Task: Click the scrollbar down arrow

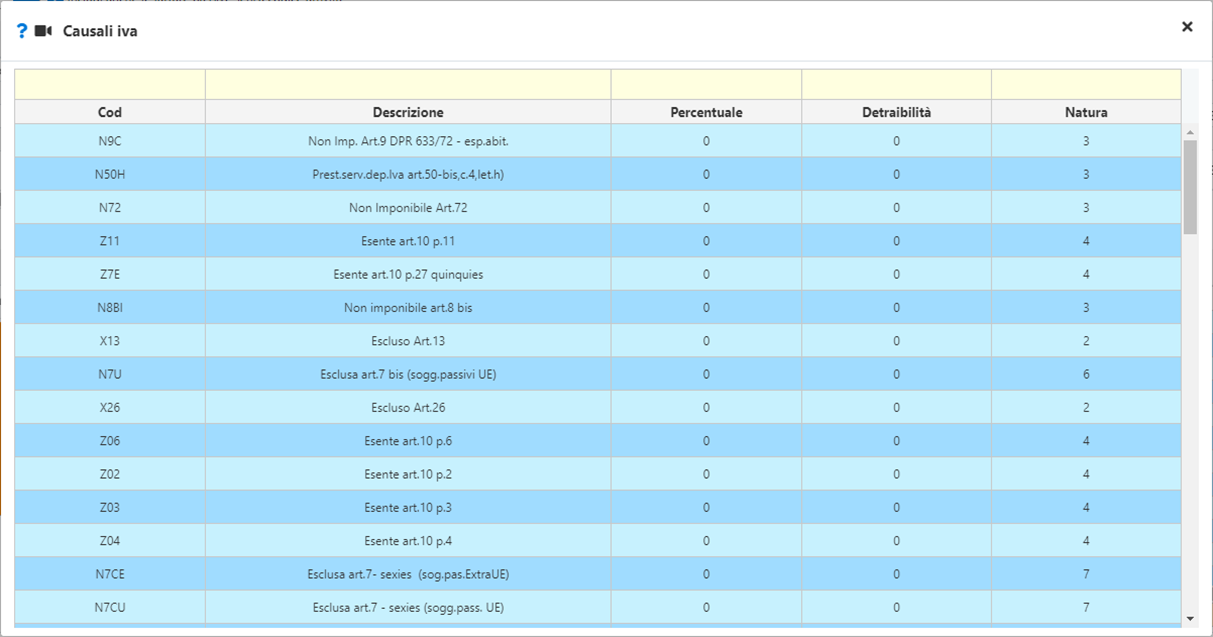Action: click(x=1190, y=619)
